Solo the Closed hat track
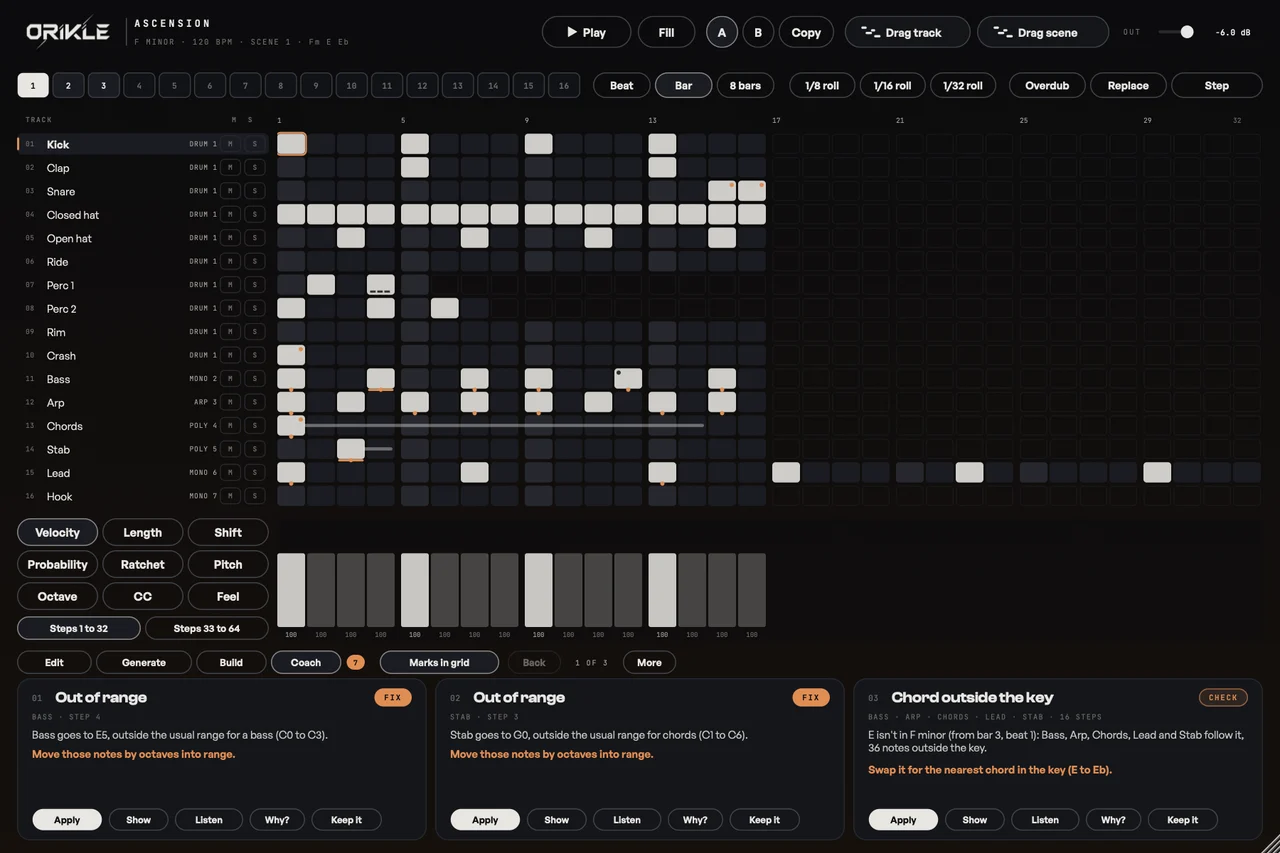Viewport: 1280px width, 853px height. point(255,214)
